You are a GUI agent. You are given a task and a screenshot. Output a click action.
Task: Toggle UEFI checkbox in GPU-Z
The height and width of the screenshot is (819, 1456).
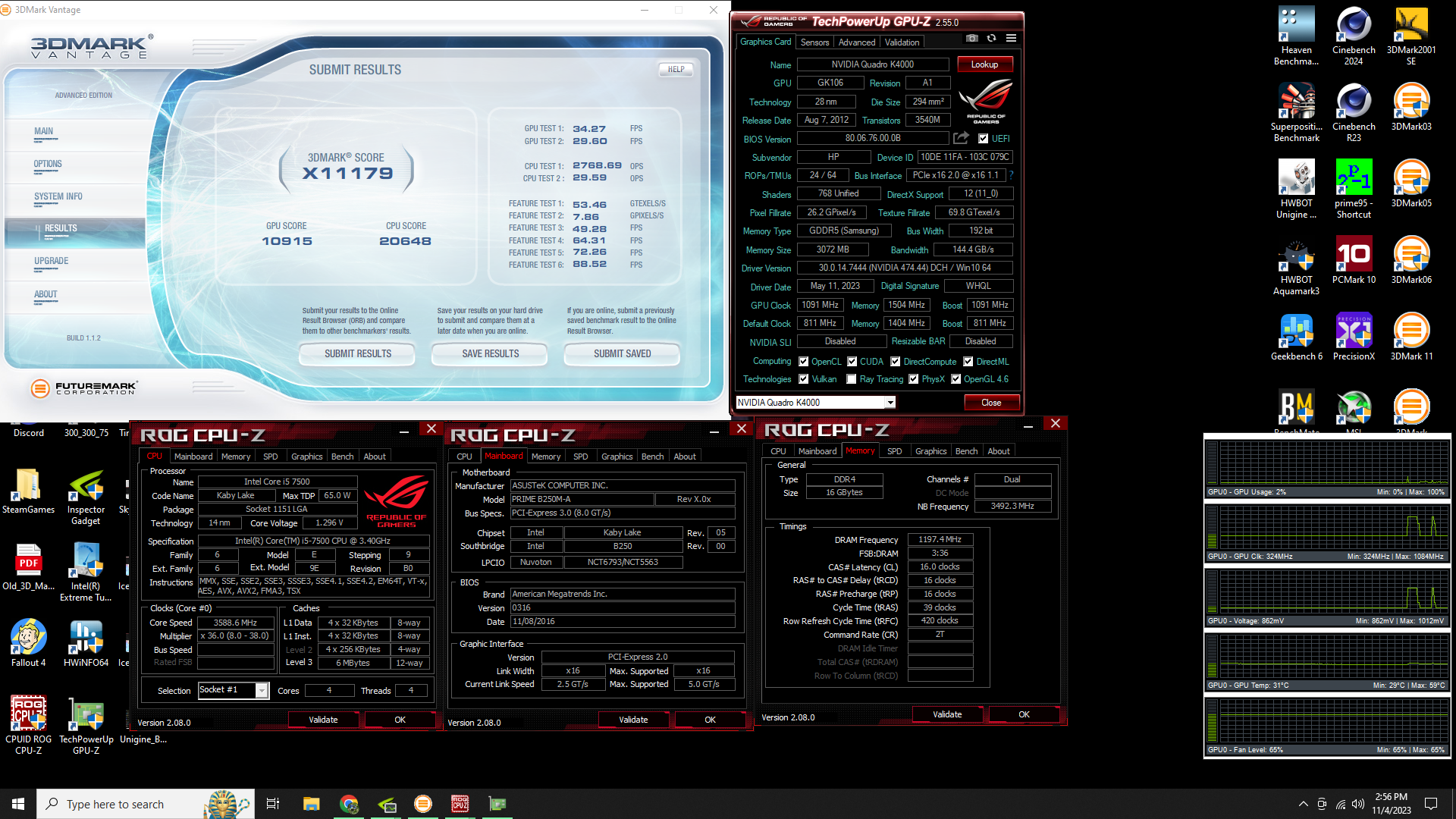tap(983, 138)
